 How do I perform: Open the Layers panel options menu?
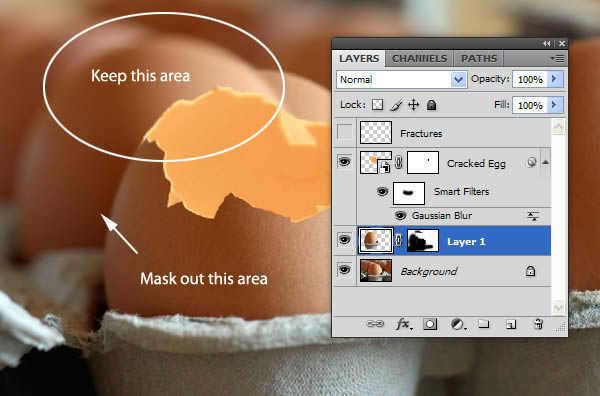pyautogui.click(x=557, y=59)
